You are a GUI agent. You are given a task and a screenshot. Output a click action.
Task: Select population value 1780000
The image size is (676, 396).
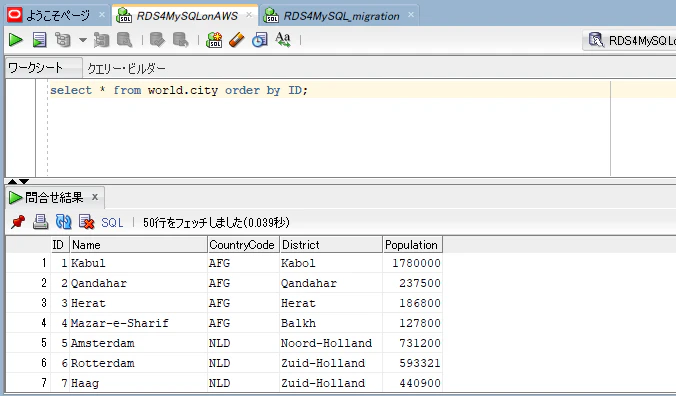click(x=412, y=263)
